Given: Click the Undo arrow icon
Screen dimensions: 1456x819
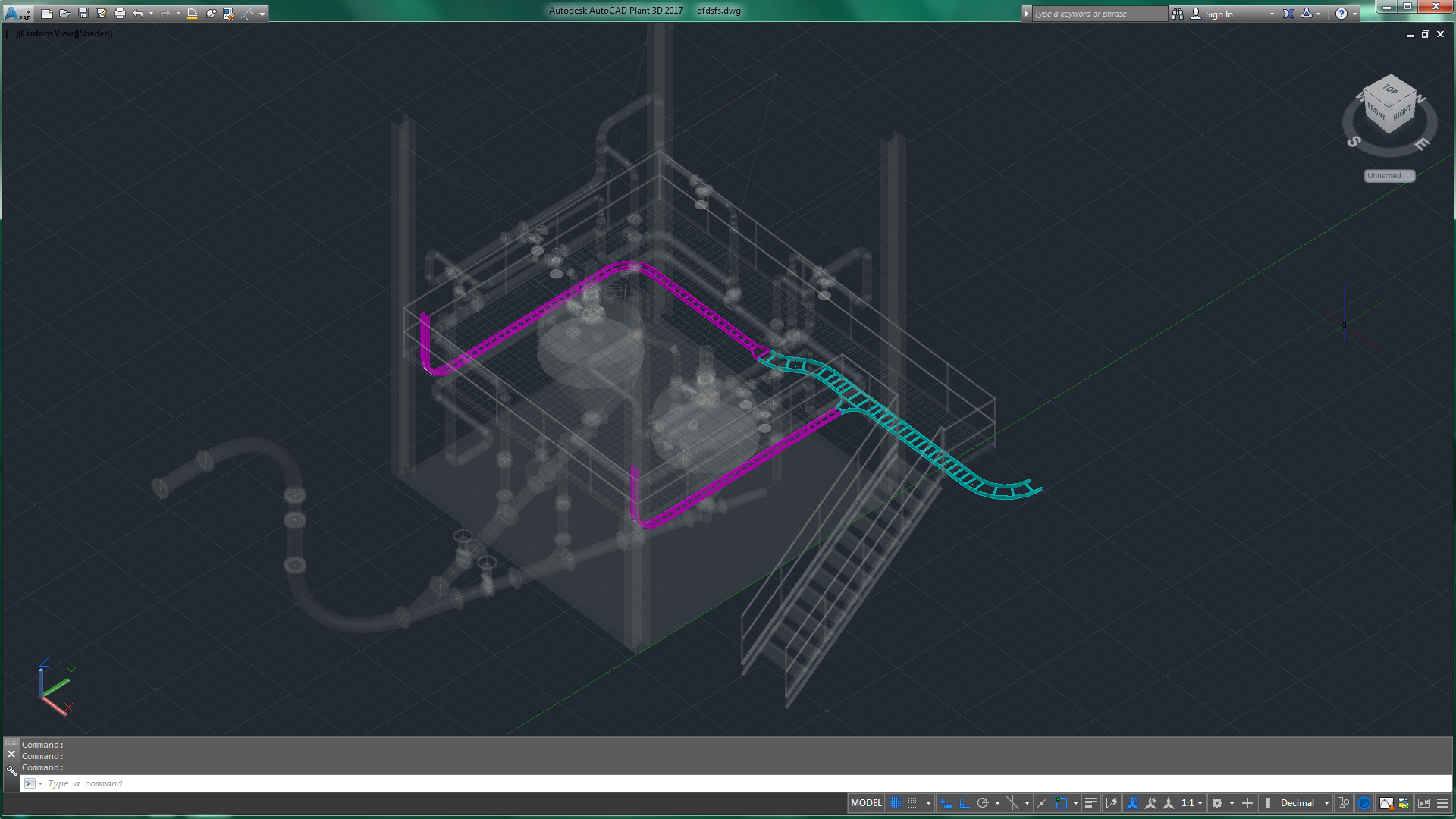Looking at the screenshot, I should pyautogui.click(x=137, y=13).
